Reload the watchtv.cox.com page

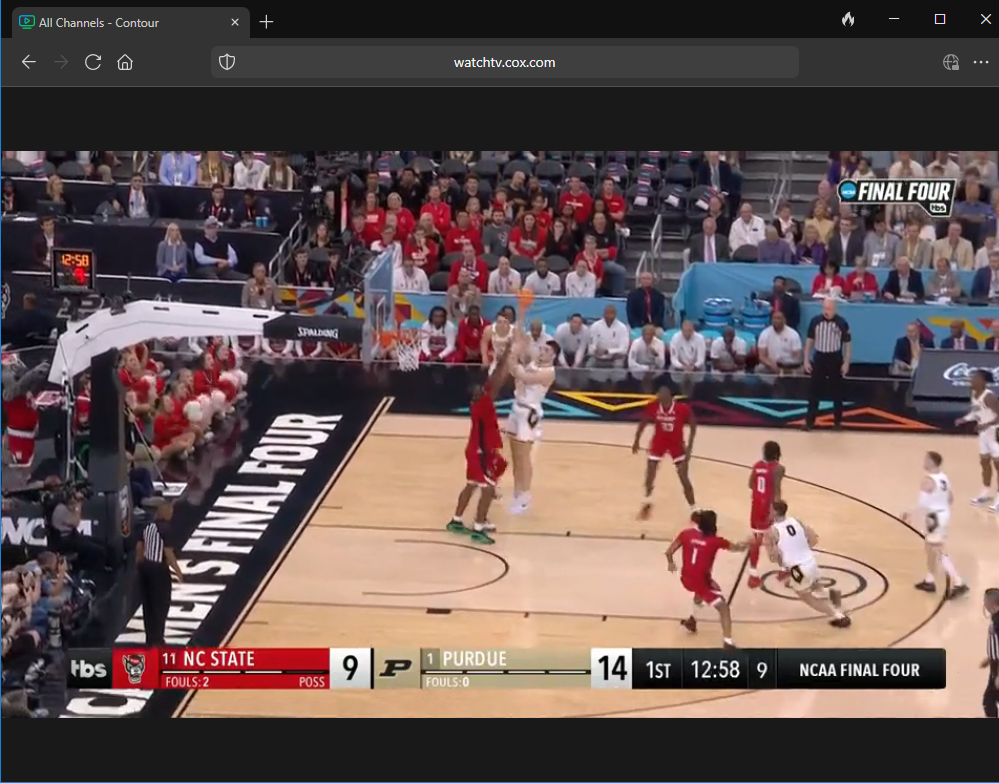pyautogui.click(x=93, y=62)
